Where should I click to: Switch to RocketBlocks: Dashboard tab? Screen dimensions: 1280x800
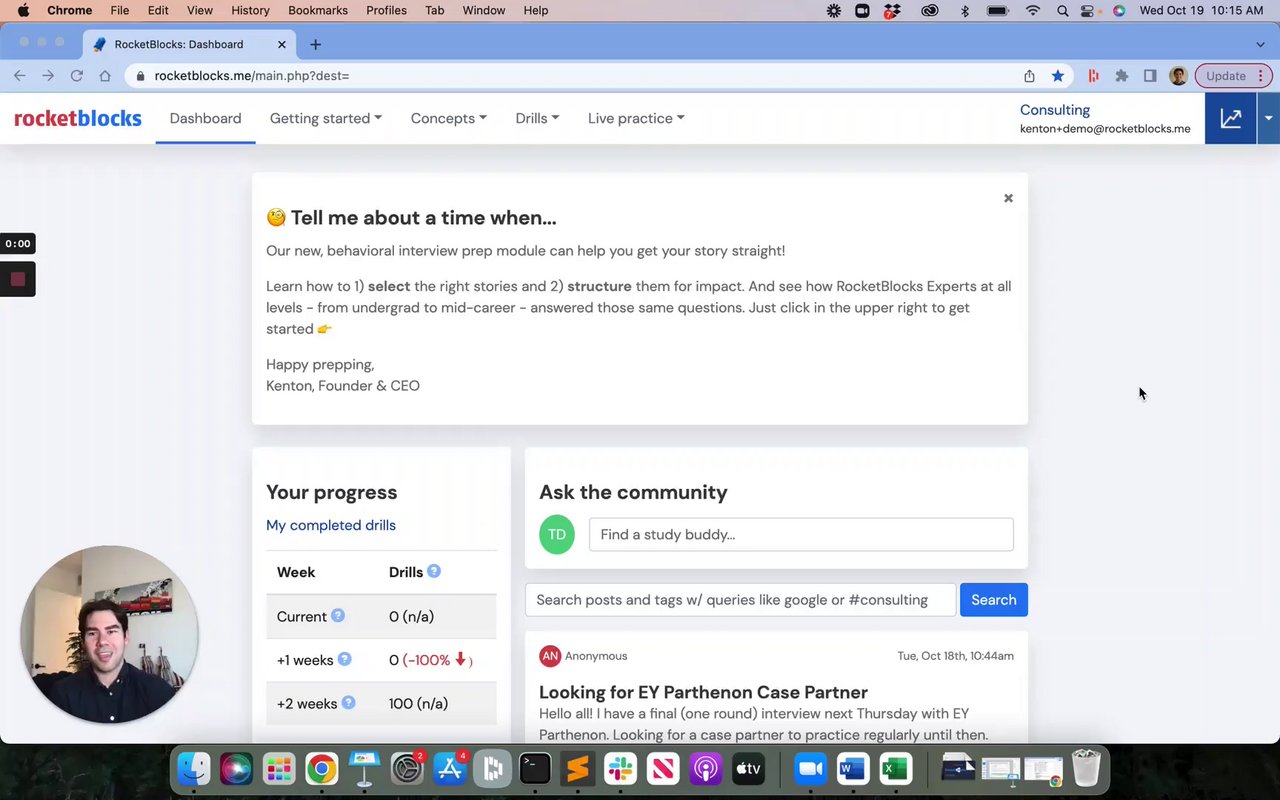point(188,44)
